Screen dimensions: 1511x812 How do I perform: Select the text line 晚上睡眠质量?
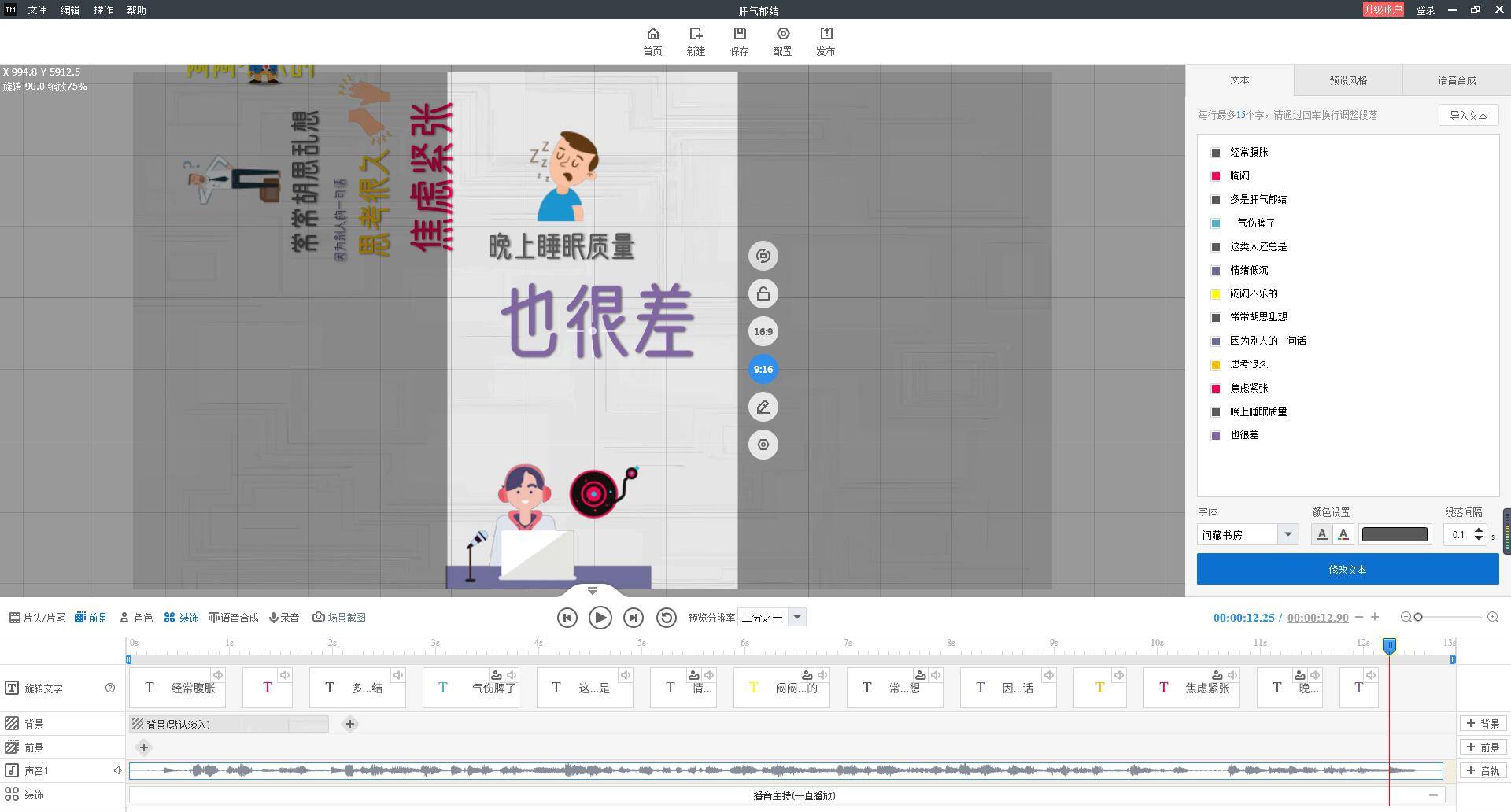(x=1258, y=412)
